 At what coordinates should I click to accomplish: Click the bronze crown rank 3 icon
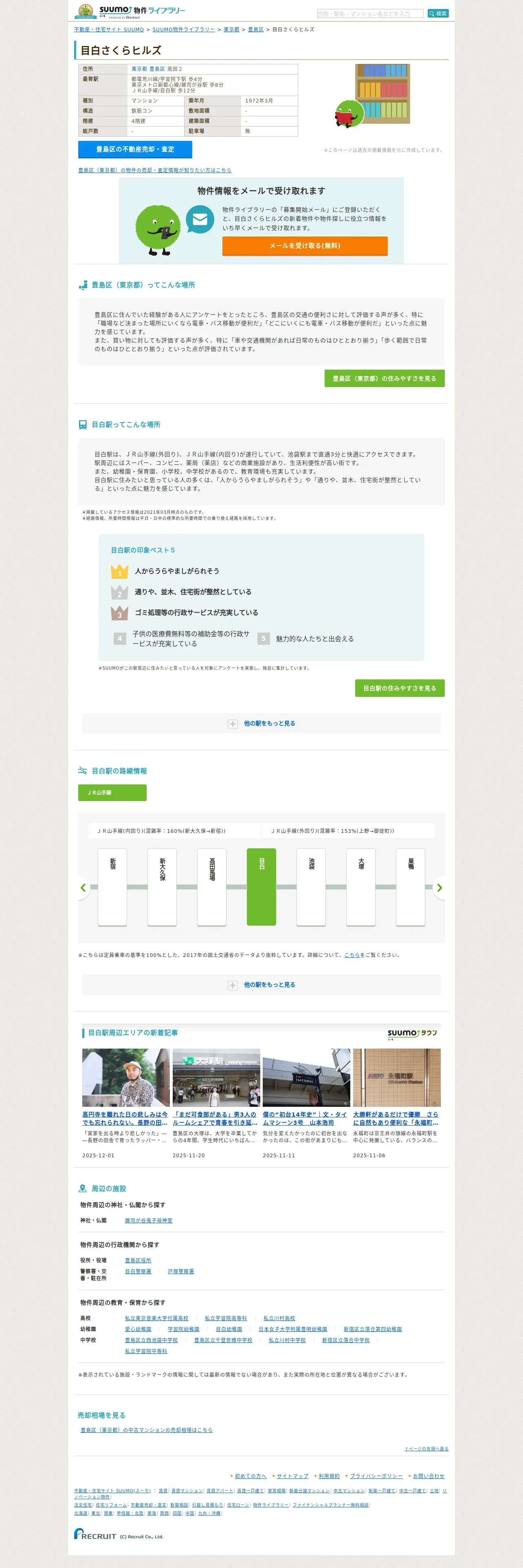click(119, 613)
